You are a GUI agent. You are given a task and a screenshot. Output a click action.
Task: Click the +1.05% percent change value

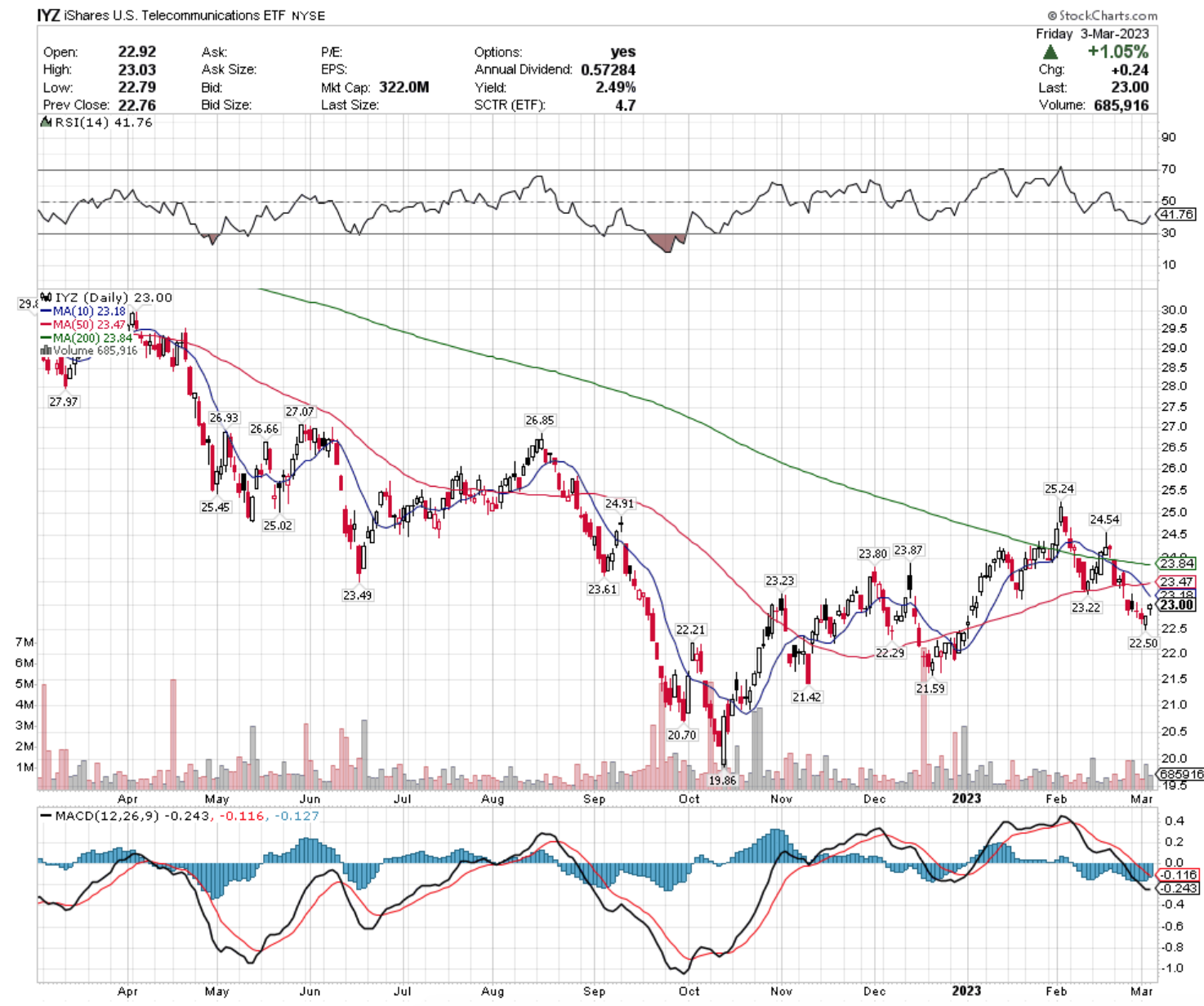(x=1117, y=51)
